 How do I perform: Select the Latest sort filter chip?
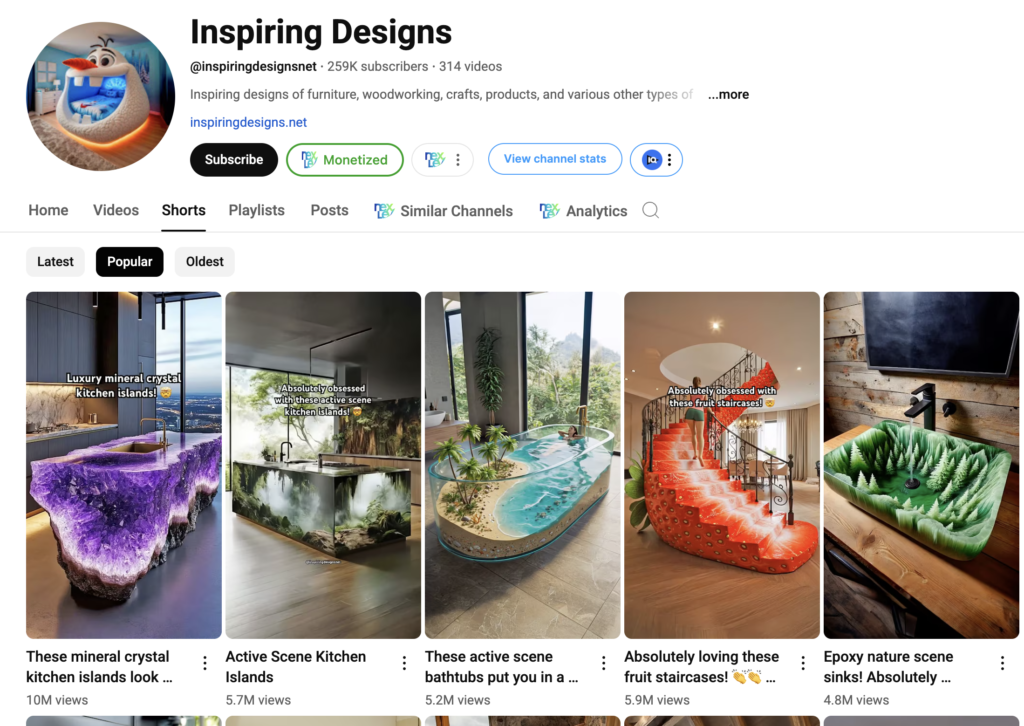click(56, 262)
